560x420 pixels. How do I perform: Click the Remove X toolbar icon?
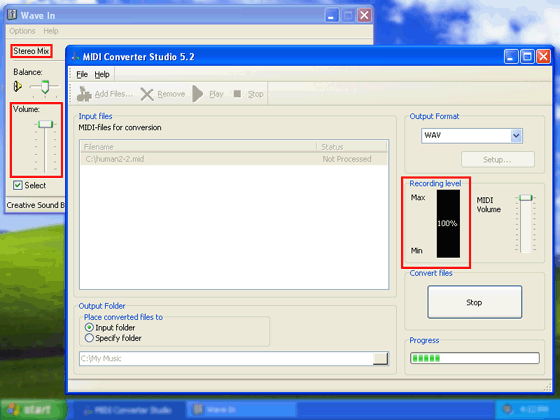[147, 94]
